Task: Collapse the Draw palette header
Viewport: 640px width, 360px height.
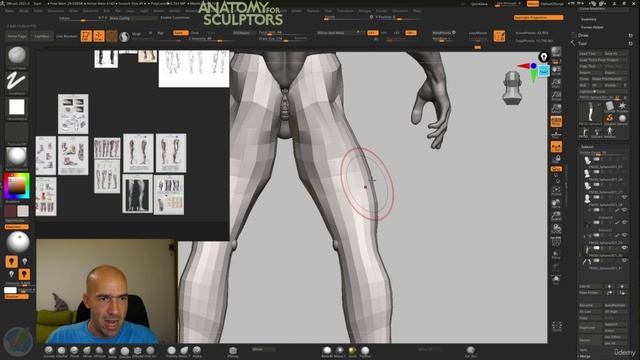Action: coord(583,36)
